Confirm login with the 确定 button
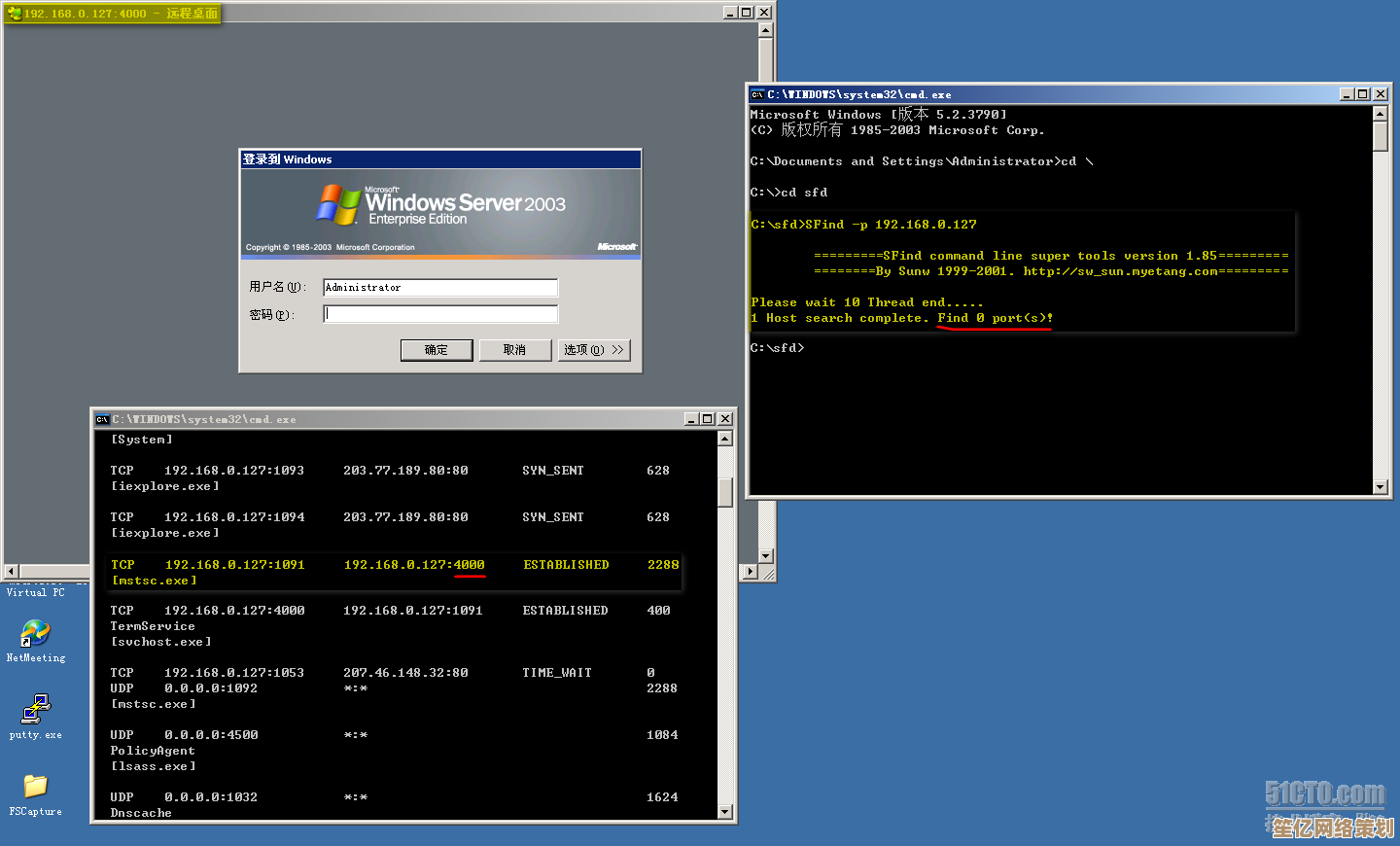Image resolution: width=1400 pixels, height=846 pixels. 437,350
